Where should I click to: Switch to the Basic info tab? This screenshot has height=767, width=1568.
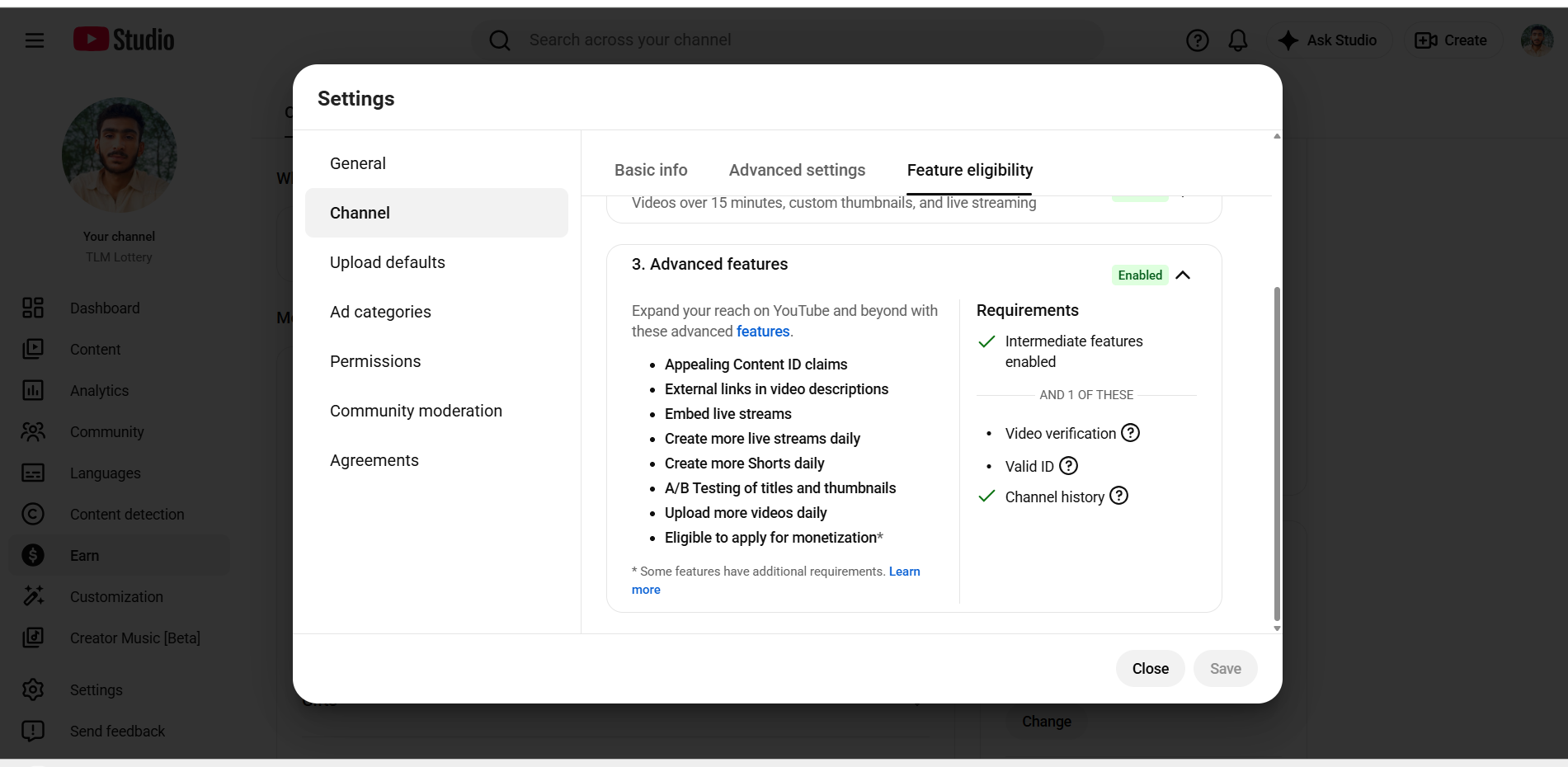click(x=651, y=170)
